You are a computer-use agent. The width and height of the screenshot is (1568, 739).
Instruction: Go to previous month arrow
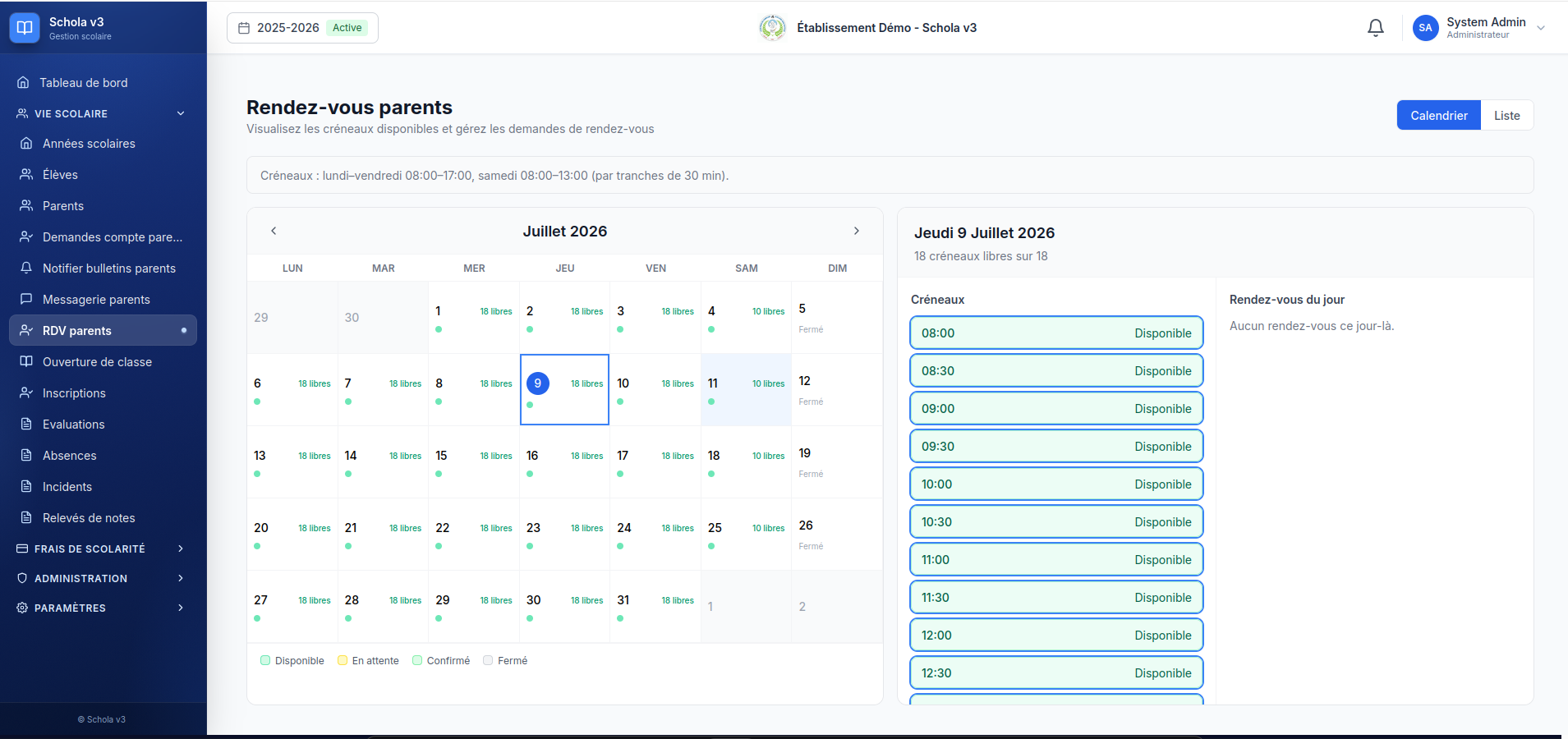click(274, 231)
